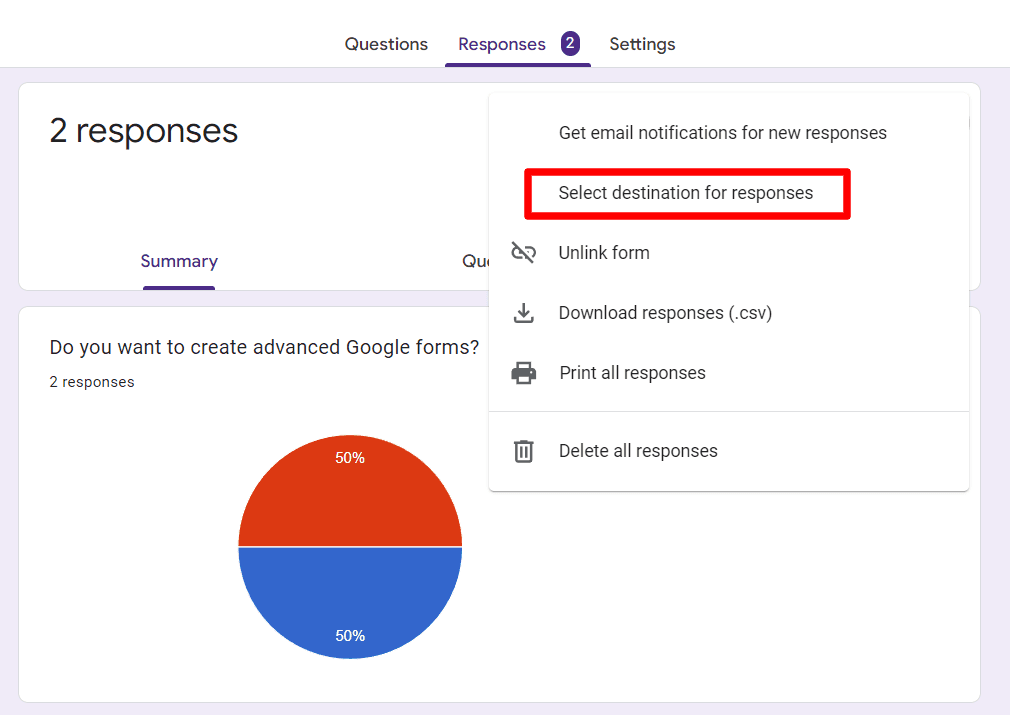The height and width of the screenshot is (715, 1010).
Task: Click the question title about advanced Google forms
Action: pos(264,347)
